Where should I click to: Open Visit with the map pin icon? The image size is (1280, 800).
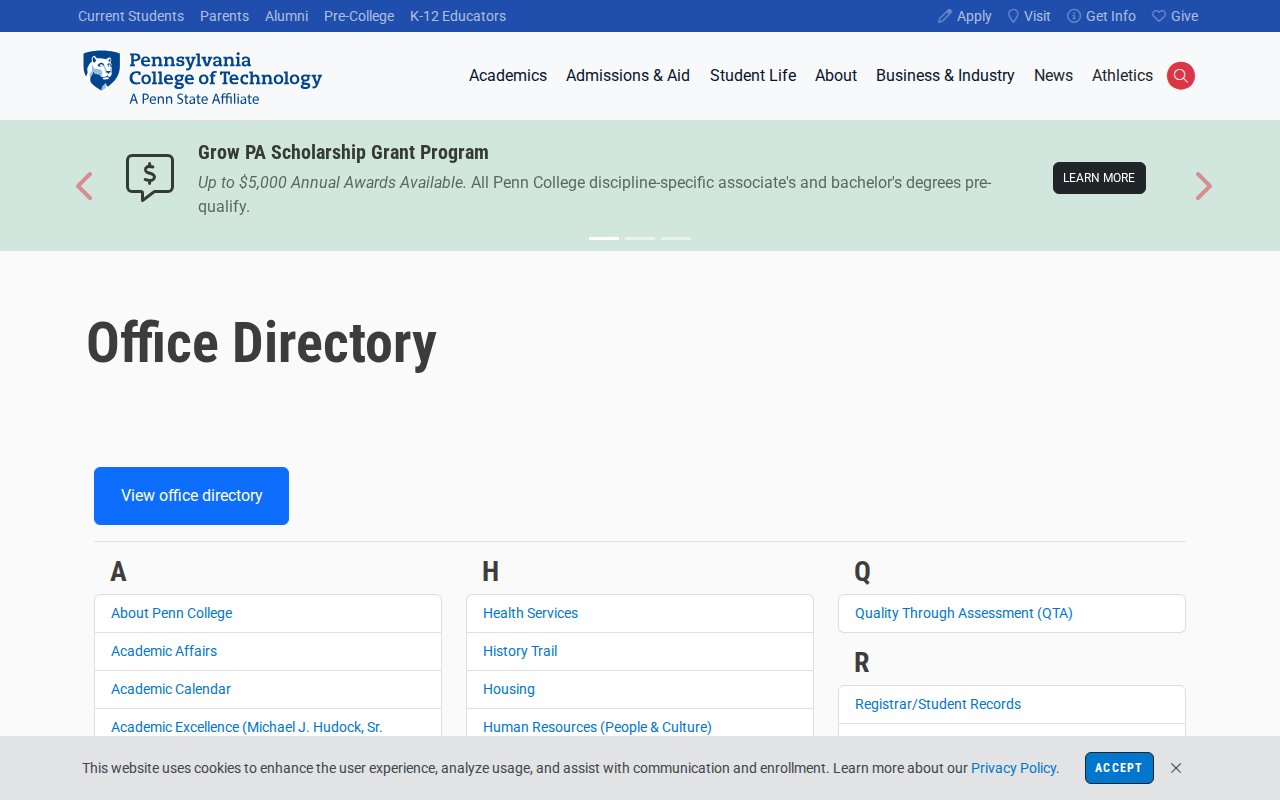[x=1028, y=16]
